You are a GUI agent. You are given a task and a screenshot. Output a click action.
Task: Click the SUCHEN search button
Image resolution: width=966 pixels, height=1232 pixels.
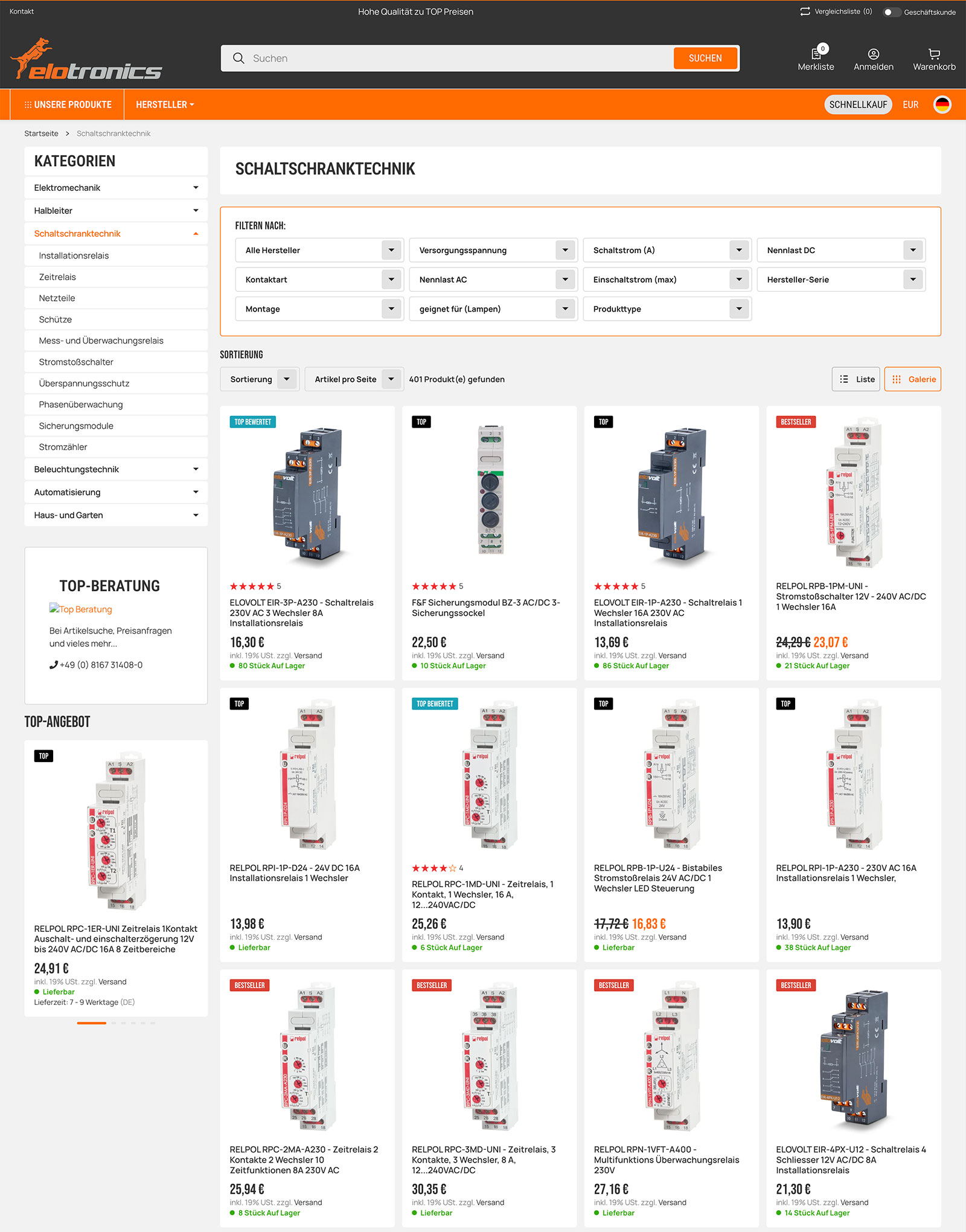point(705,58)
